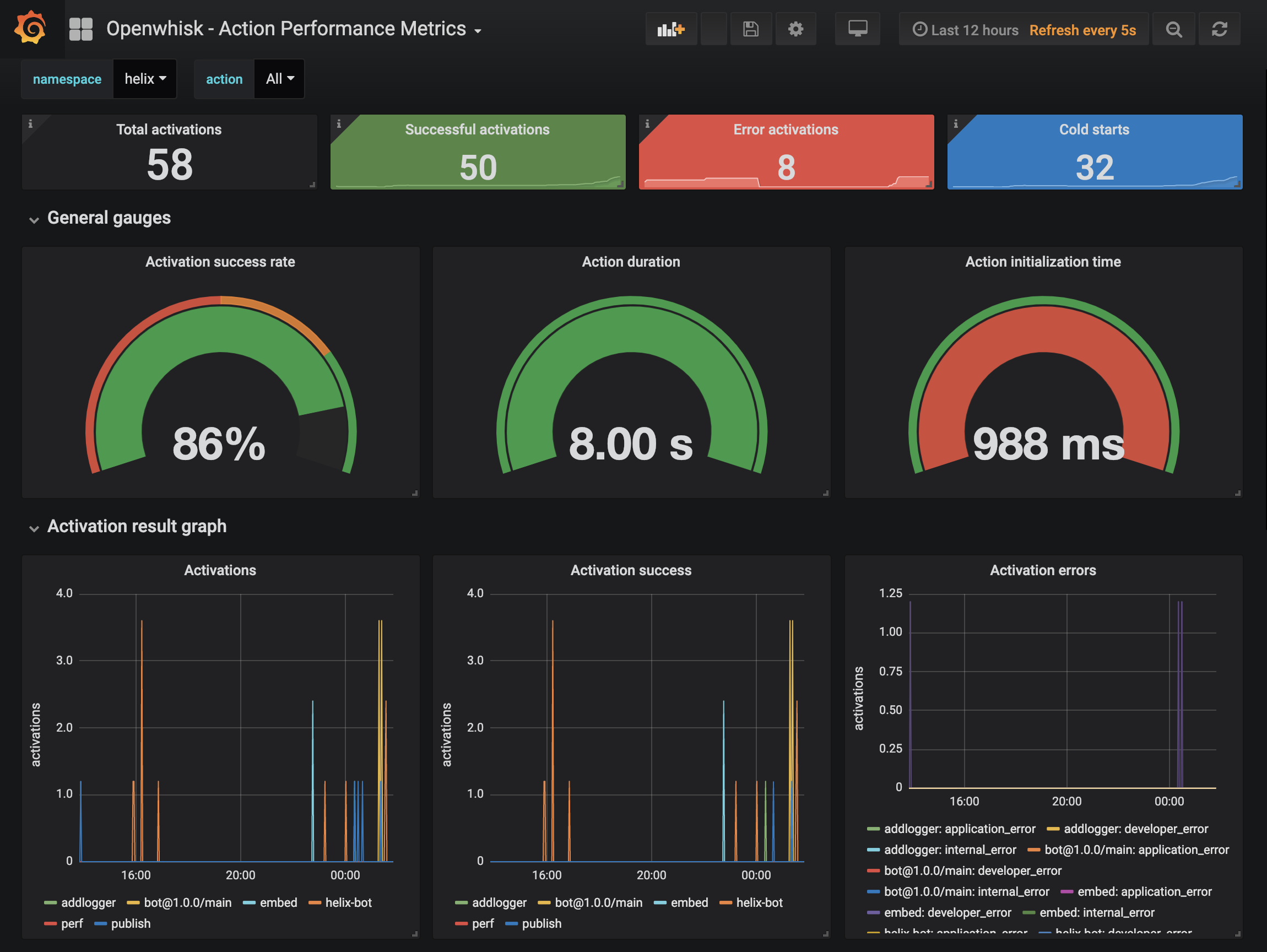Open the action All dropdown

tap(279, 79)
